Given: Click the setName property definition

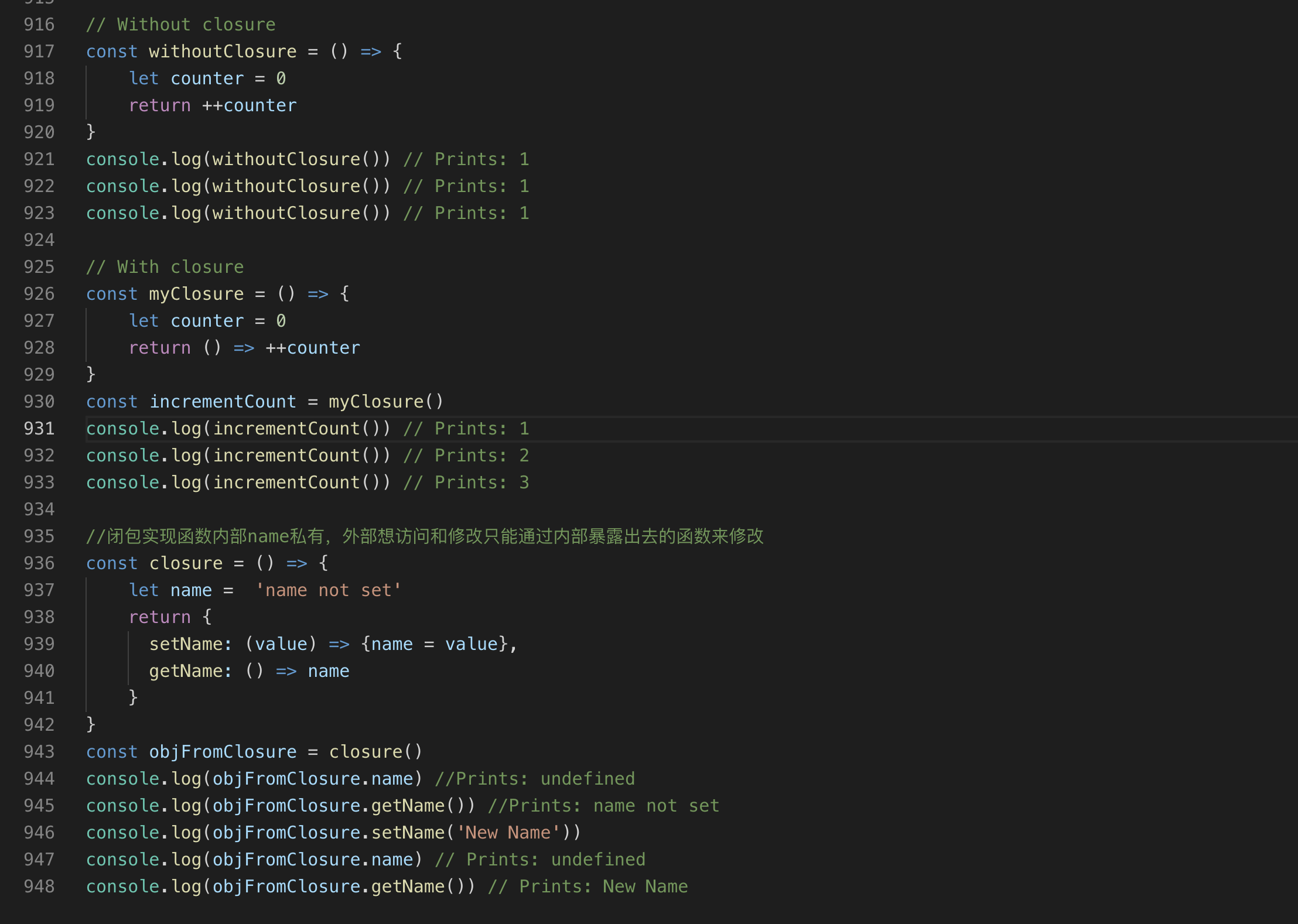Looking at the screenshot, I should (186, 644).
